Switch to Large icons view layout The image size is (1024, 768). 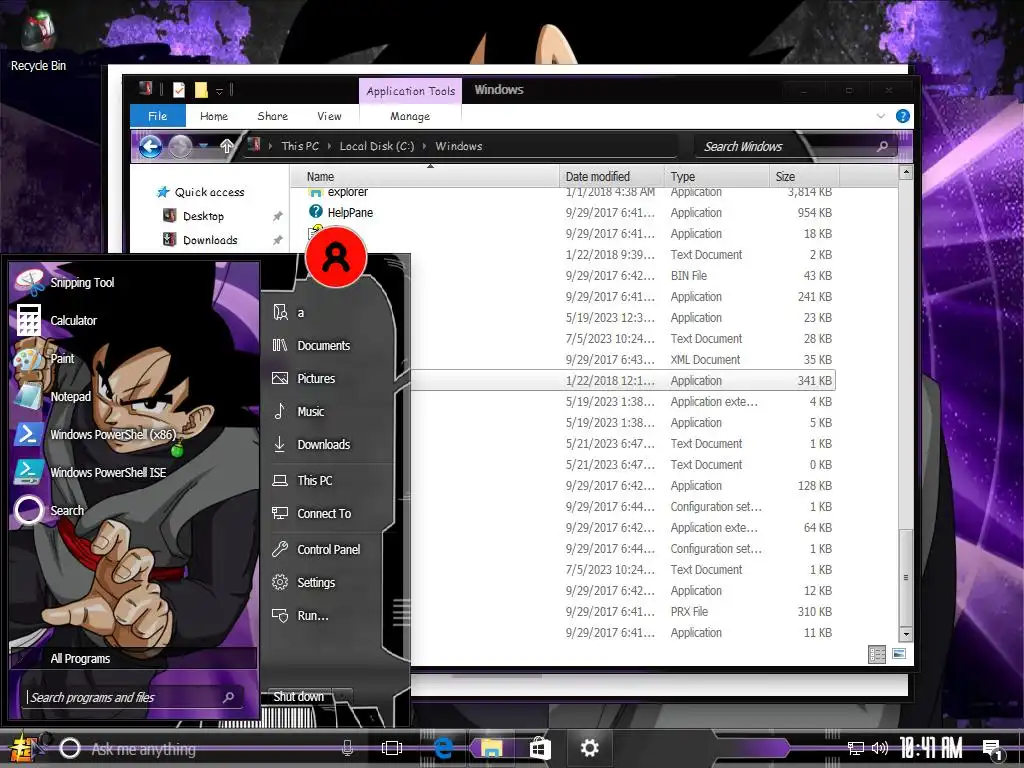click(899, 654)
